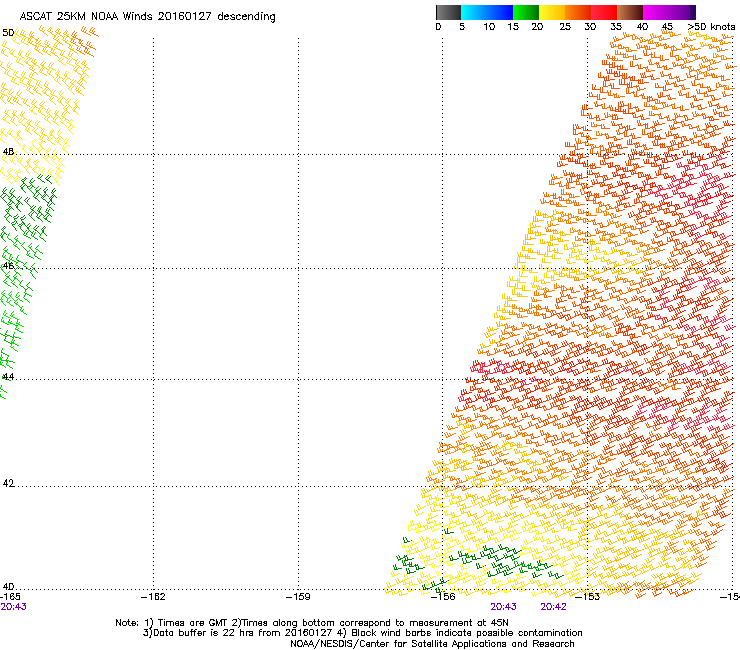Click the '20160127 descending' text in title
The image size is (740, 650).
217,16
